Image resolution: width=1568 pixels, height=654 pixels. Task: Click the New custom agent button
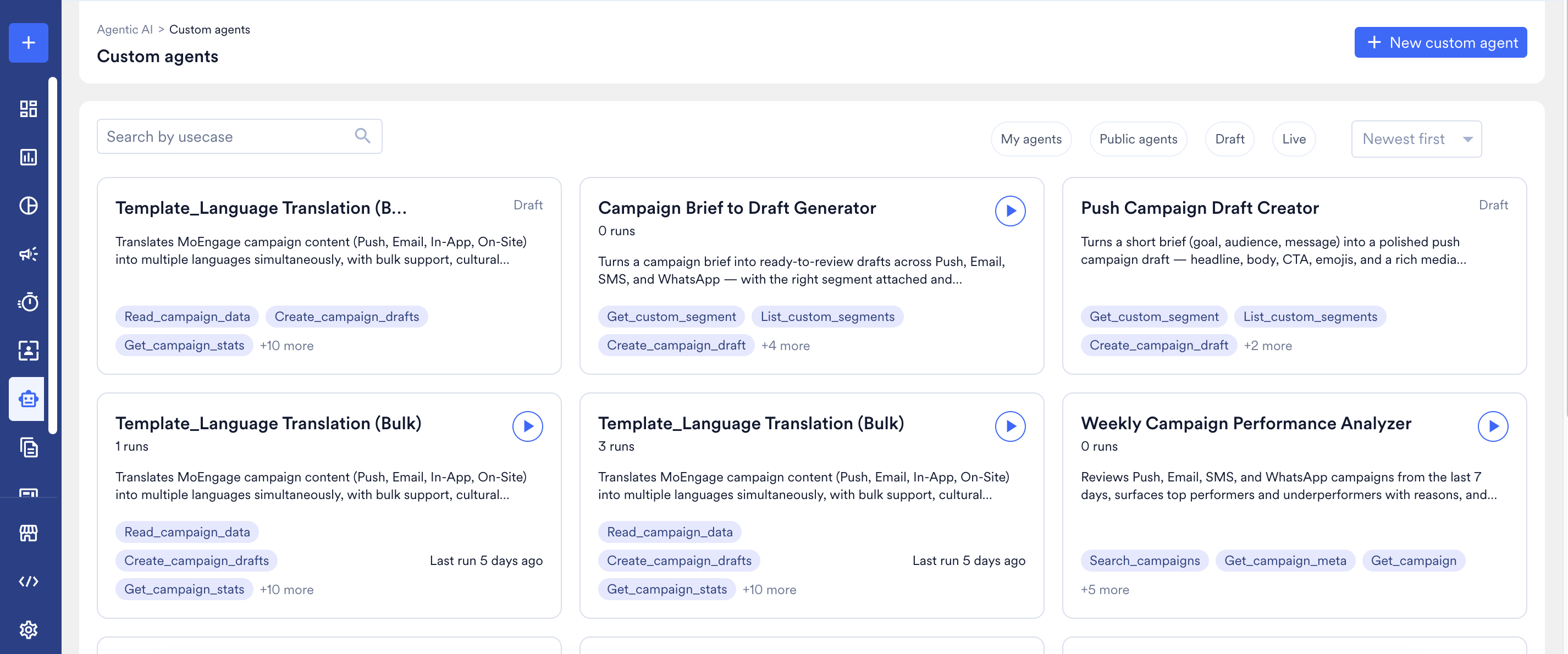pos(1440,42)
